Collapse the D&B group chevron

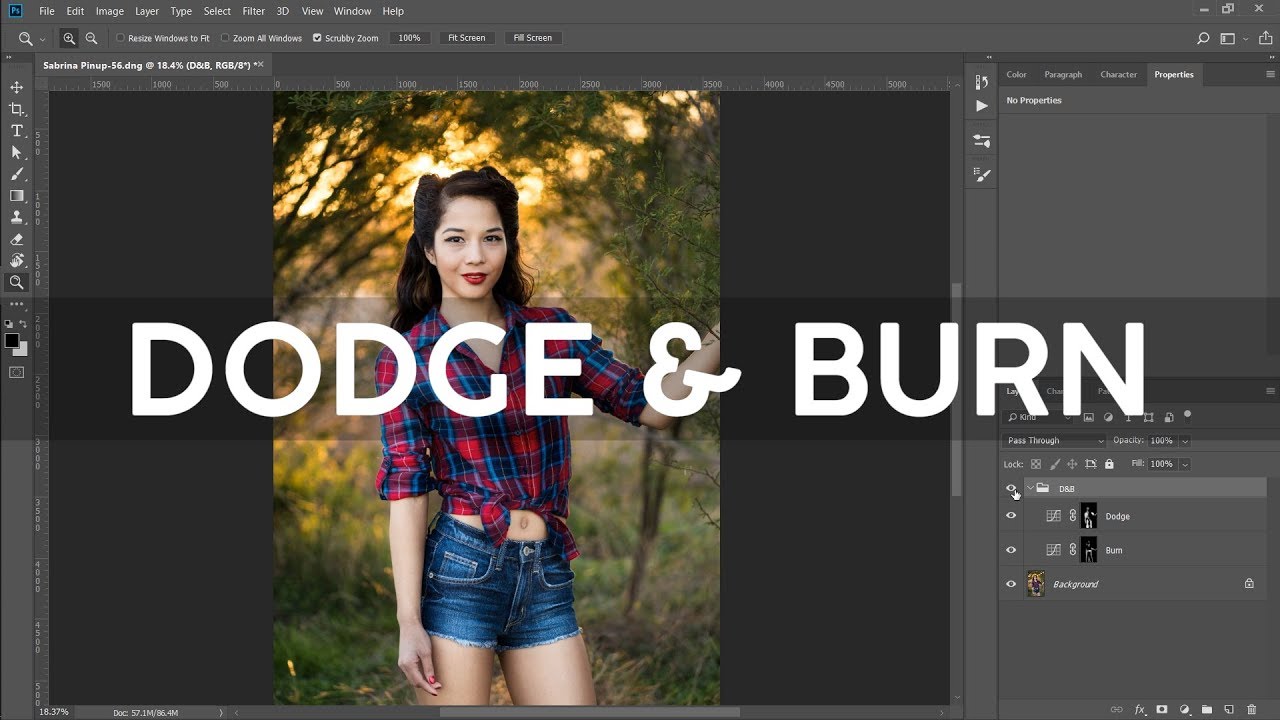coord(1030,488)
